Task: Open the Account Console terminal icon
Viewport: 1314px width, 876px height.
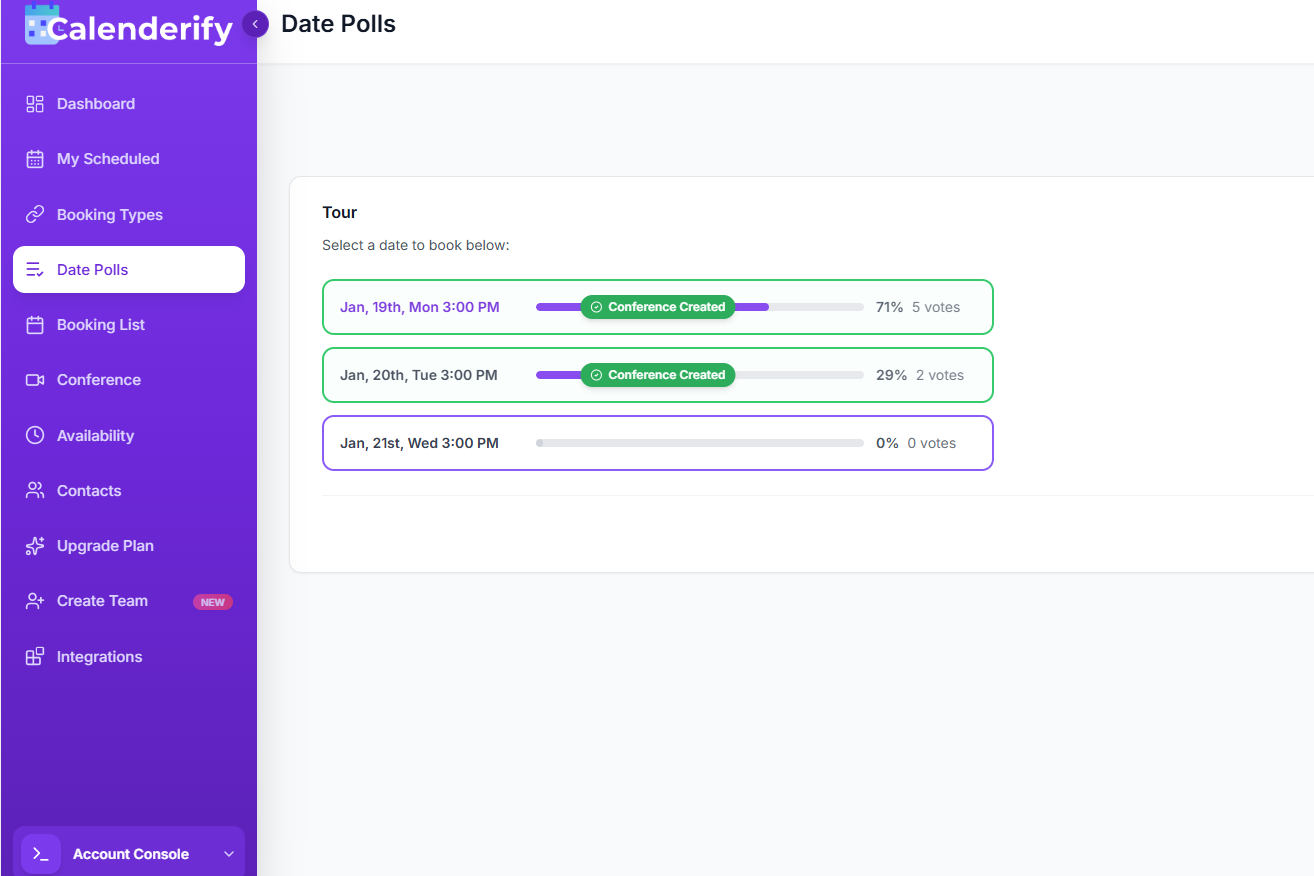Action: [40, 853]
